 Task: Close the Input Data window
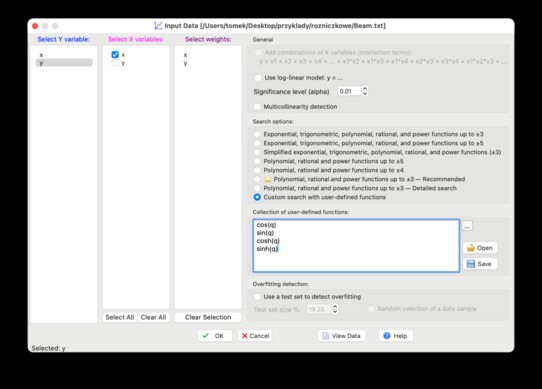click(35, 26)
